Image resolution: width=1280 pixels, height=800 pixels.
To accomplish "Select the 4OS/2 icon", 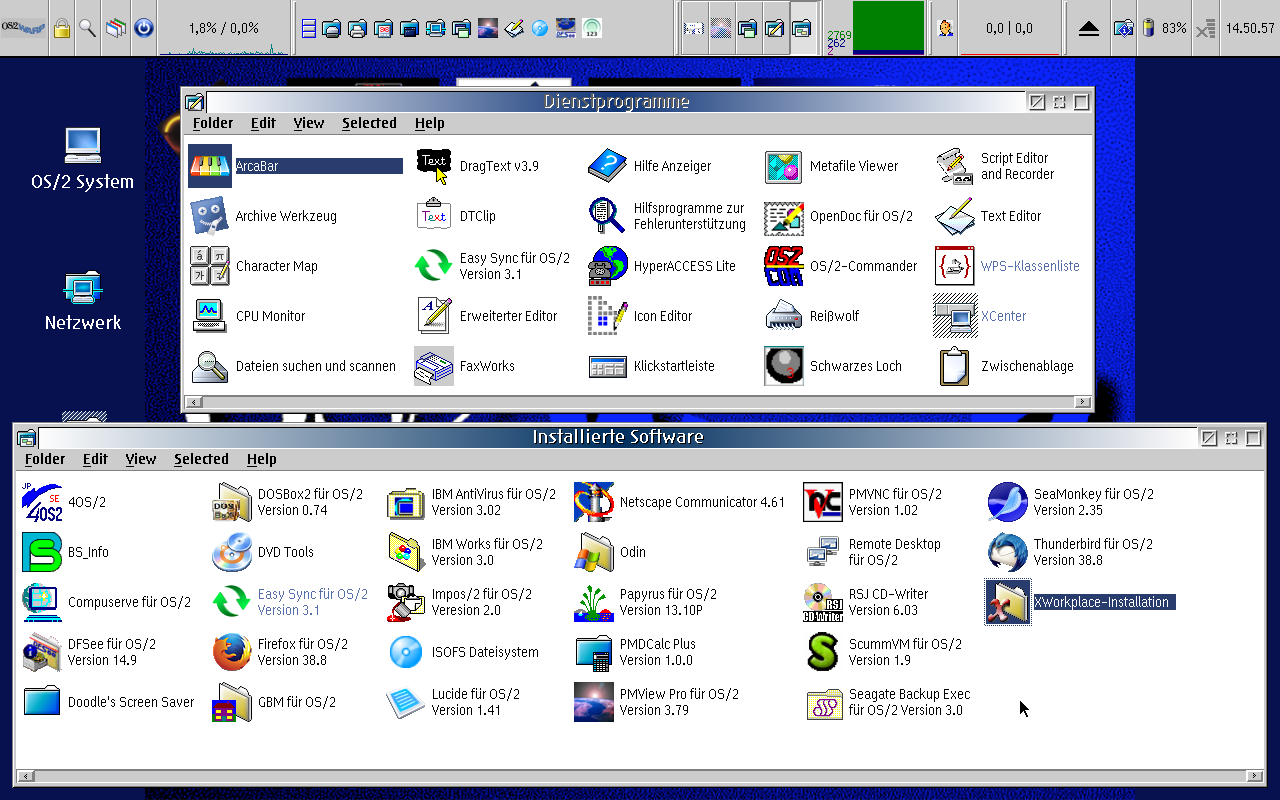I will coord(42,502).
